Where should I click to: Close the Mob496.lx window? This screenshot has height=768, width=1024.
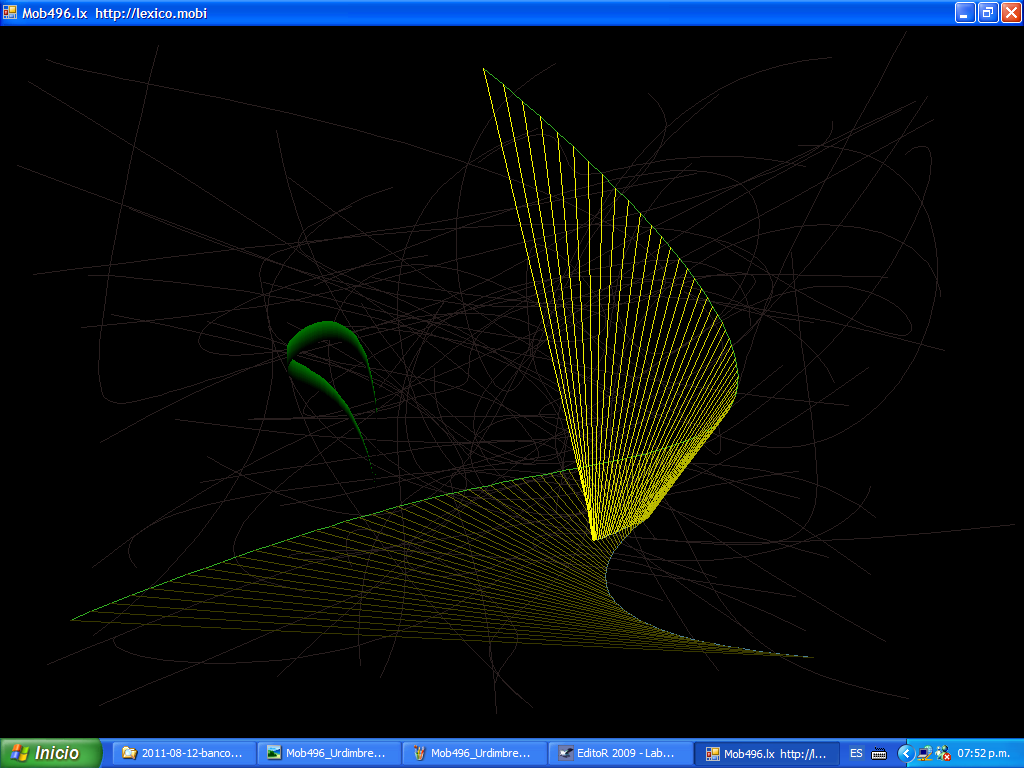1010,13
